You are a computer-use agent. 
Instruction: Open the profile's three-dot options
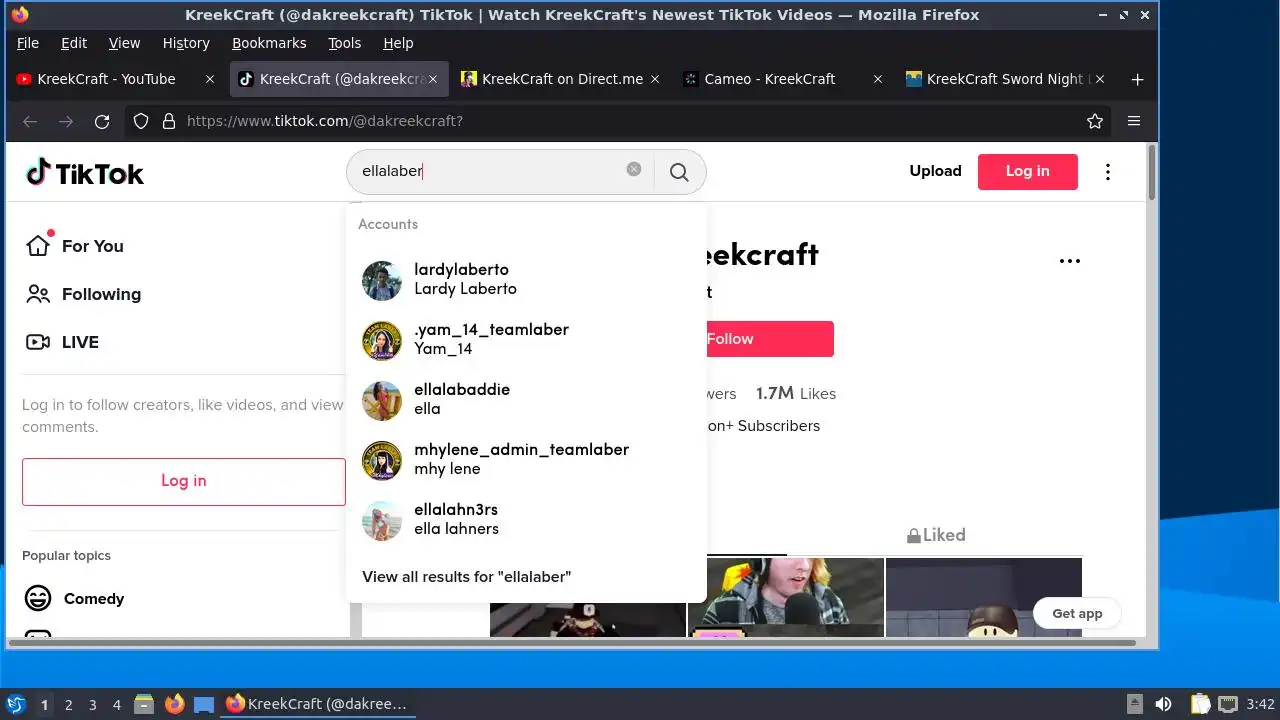click(x=1070, y=261)
